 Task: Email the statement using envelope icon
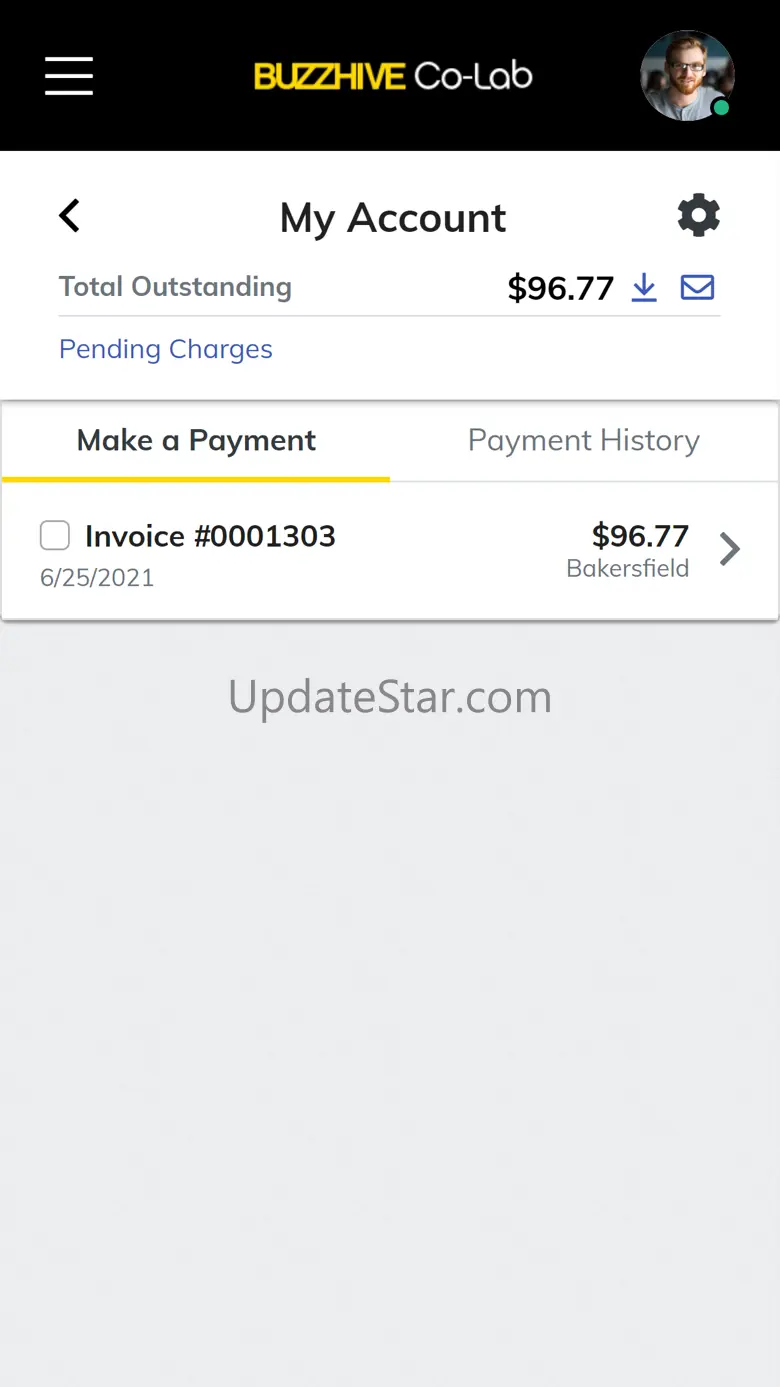tap(697, 288)
